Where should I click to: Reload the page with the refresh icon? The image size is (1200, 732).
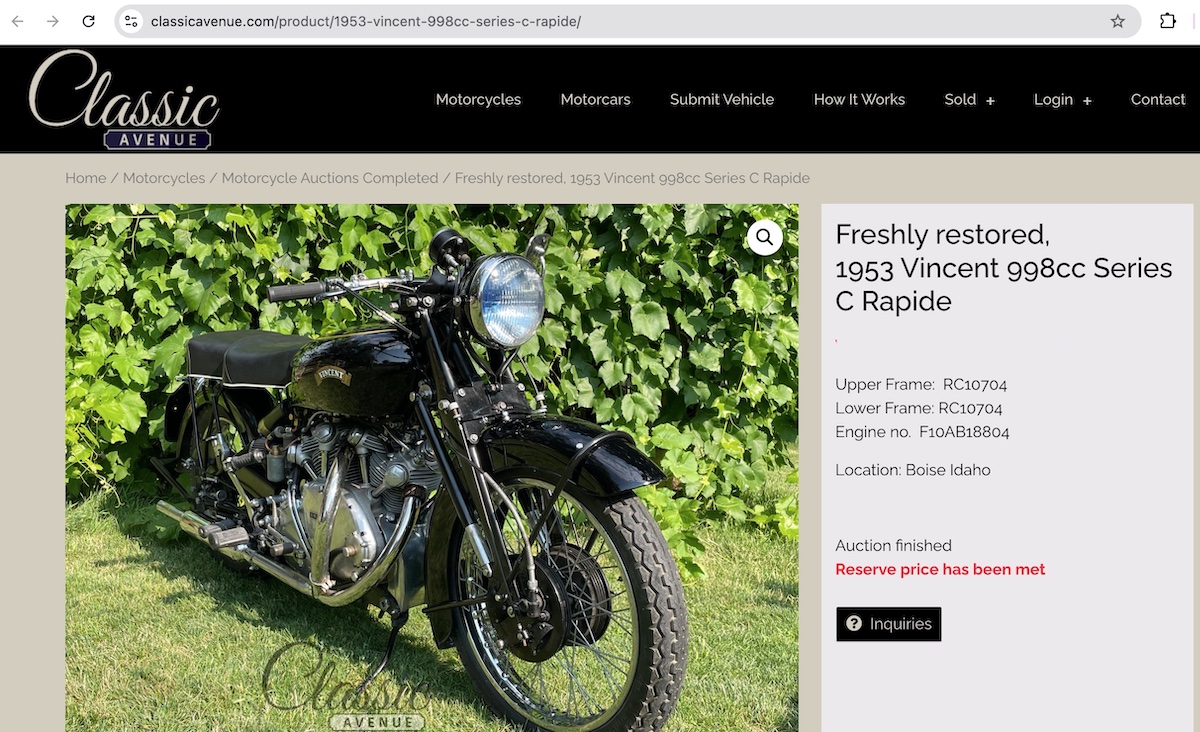(x=88, y=21)
